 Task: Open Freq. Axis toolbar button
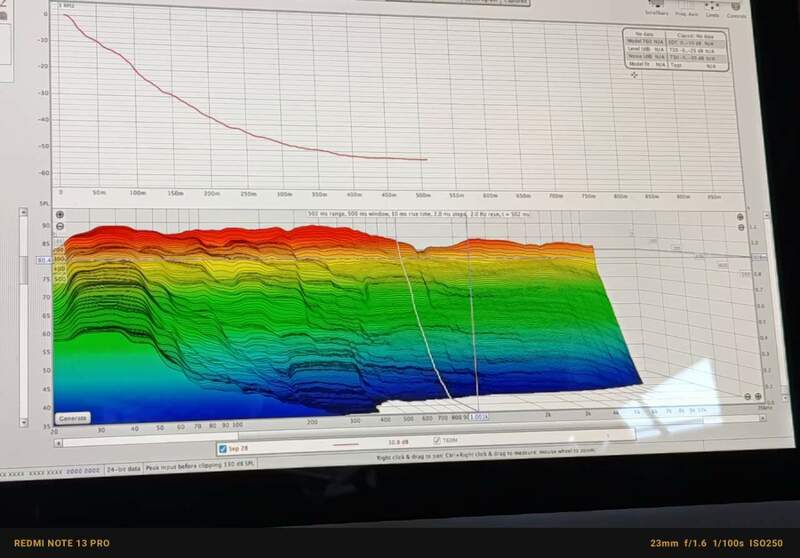point(687,9)
